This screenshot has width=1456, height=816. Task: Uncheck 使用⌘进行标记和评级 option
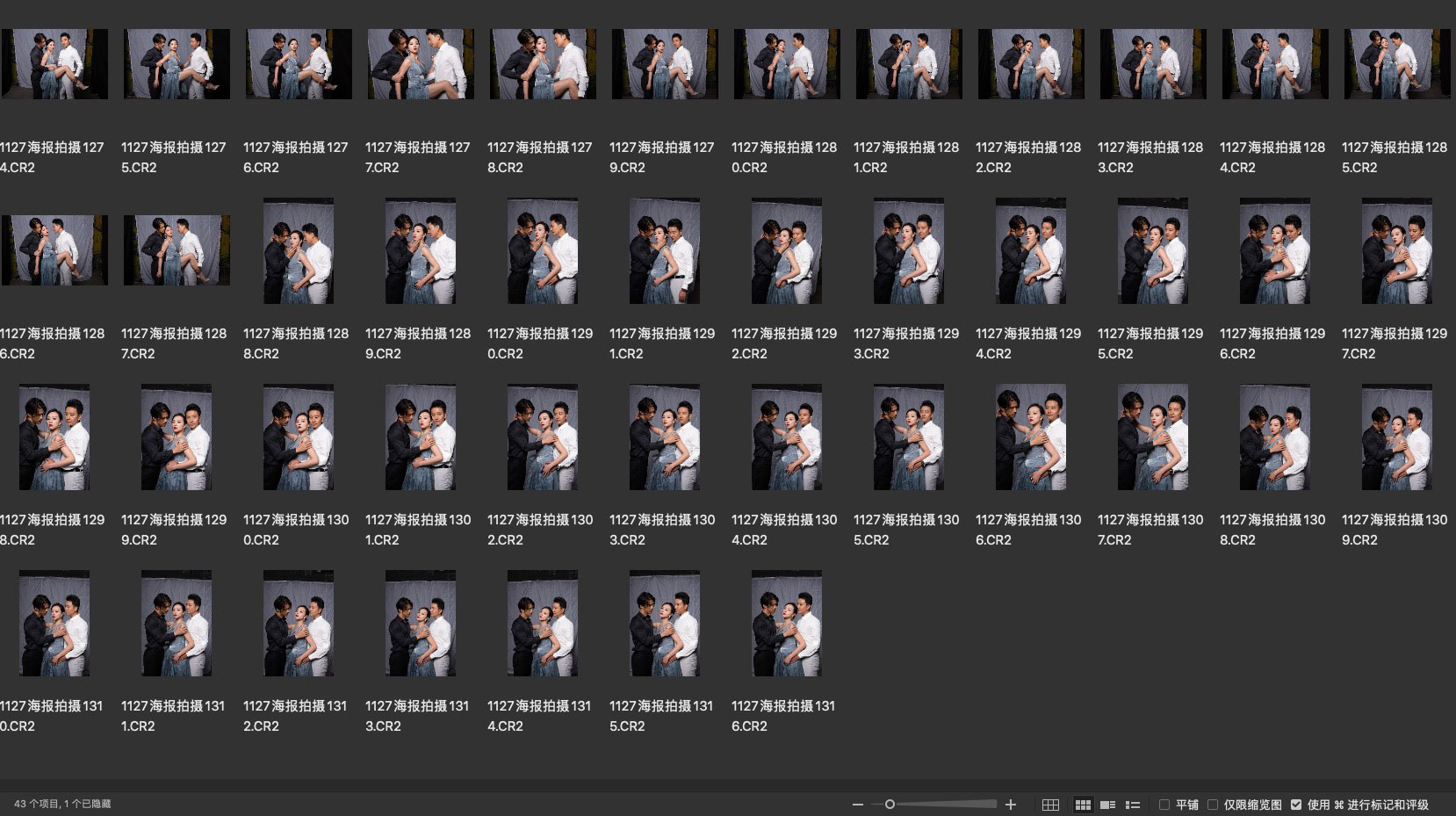pyautogui.click(x=1296, y=805)
